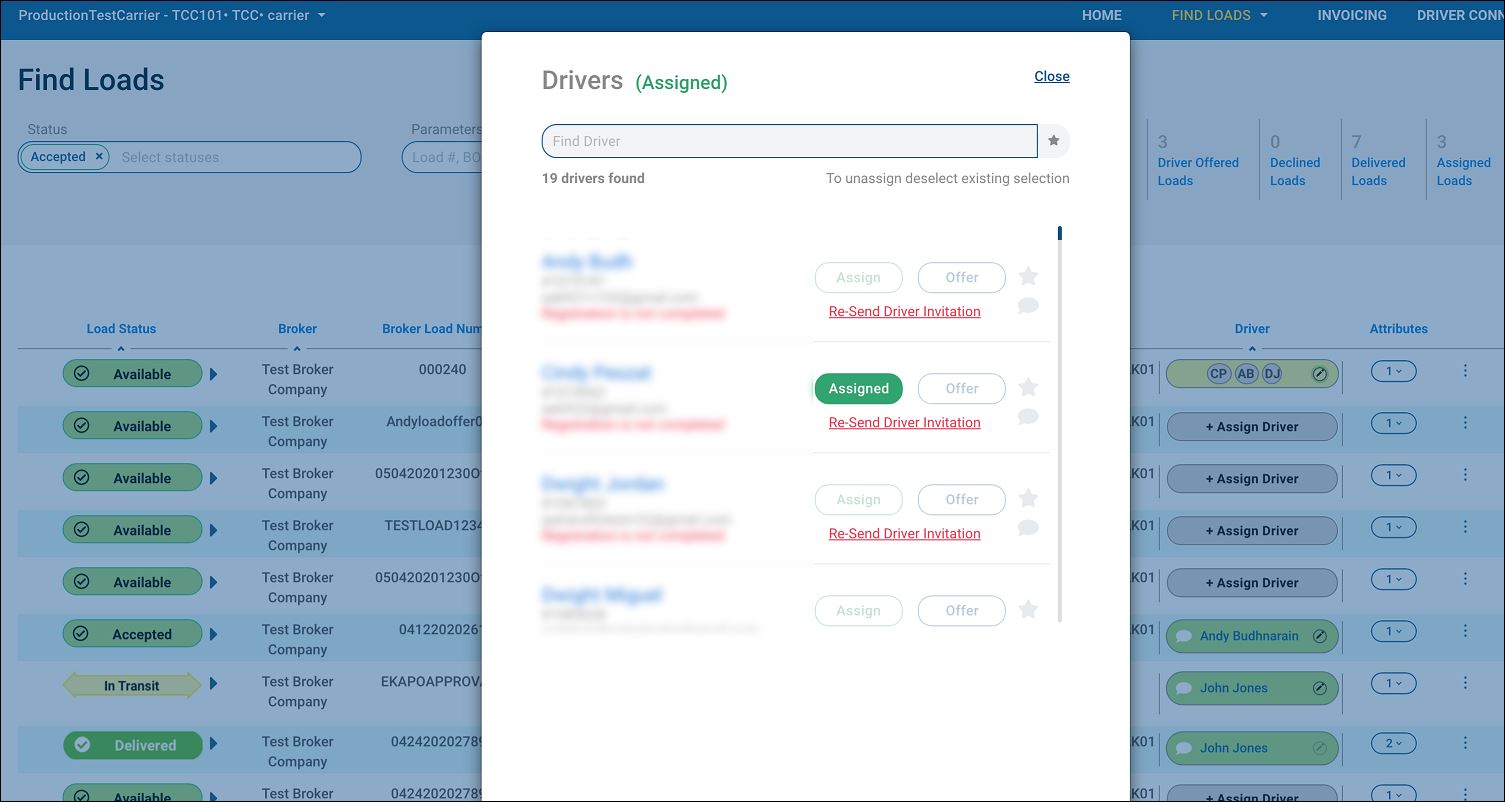
Task: Click the edit icon next to Andy Budhnarain
Action: click(x=1319, y=636)
